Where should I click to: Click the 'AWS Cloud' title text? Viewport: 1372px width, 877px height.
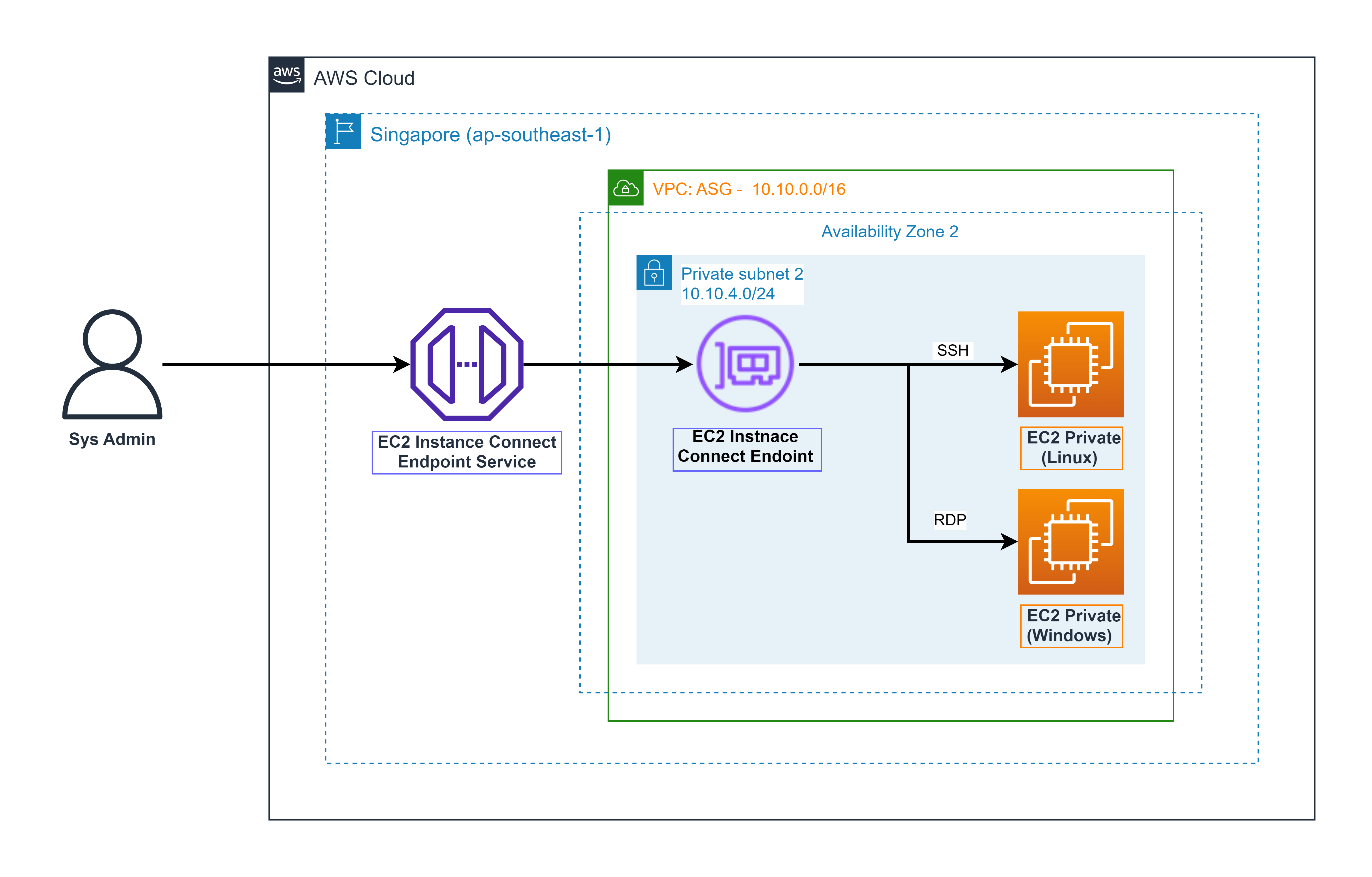coord(364,78)
